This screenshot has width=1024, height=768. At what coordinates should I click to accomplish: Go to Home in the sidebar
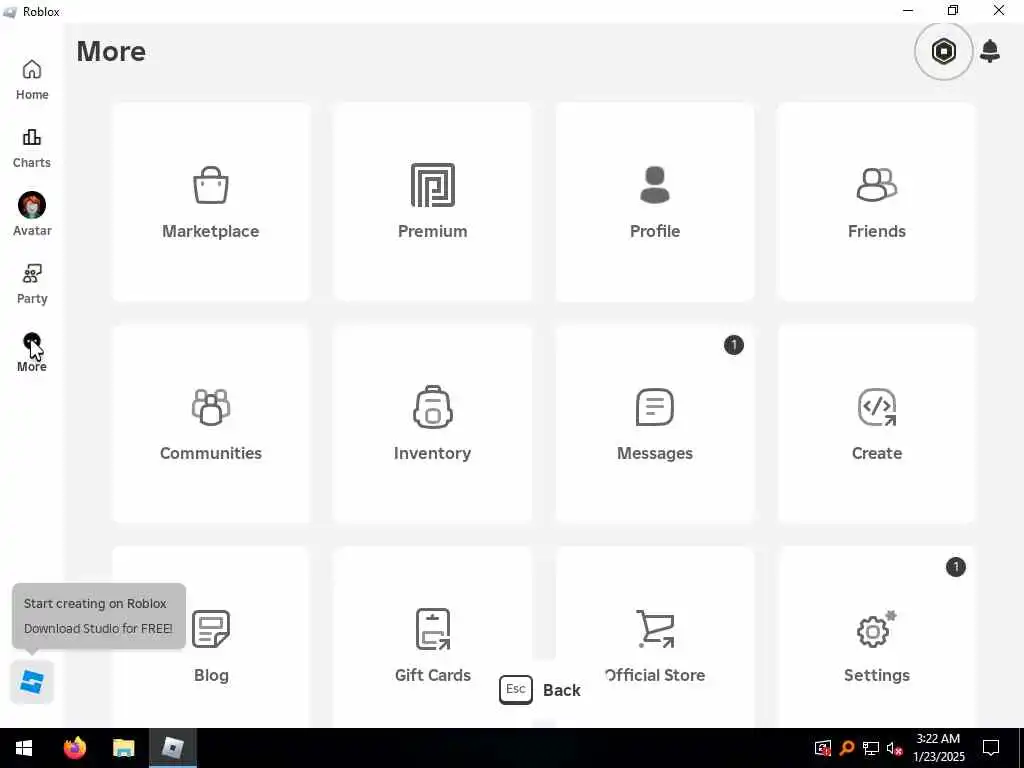(32, 80)
